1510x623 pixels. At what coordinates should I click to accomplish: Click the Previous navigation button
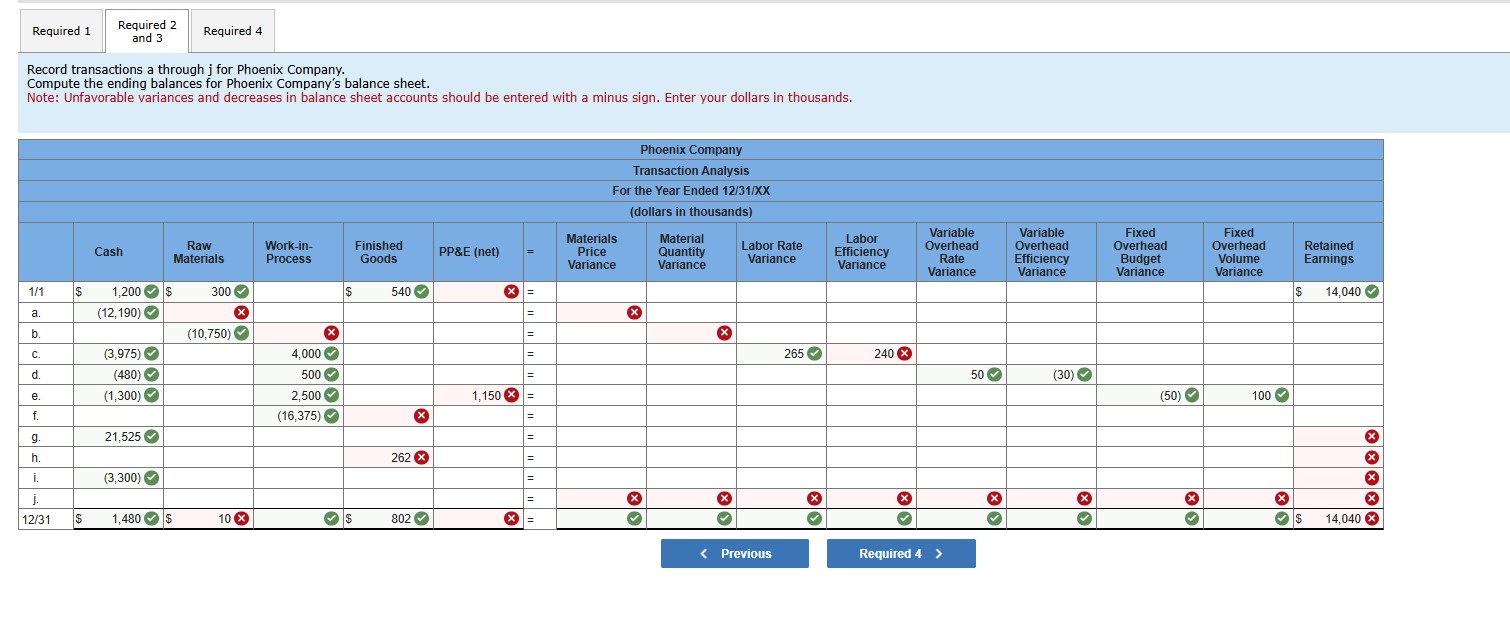[735, 553]
